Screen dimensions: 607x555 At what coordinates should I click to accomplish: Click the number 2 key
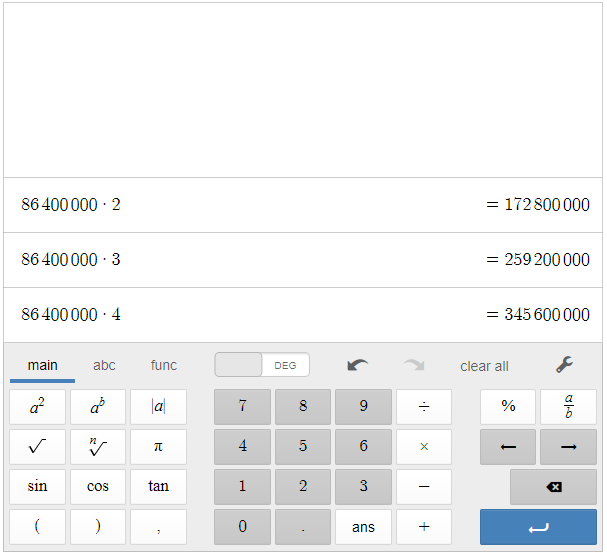coord(303,487)
